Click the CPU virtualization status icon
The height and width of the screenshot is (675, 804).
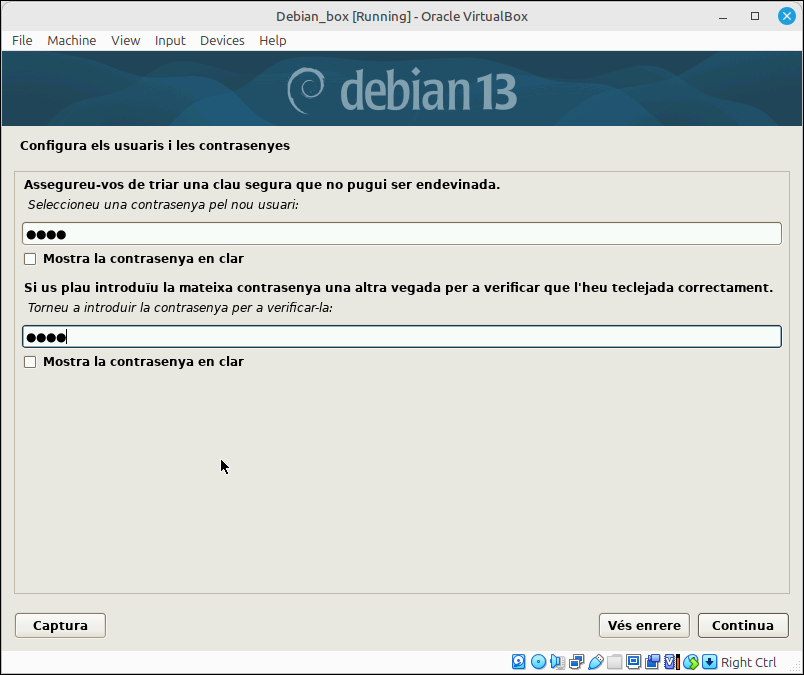click(x=671, y=662)
